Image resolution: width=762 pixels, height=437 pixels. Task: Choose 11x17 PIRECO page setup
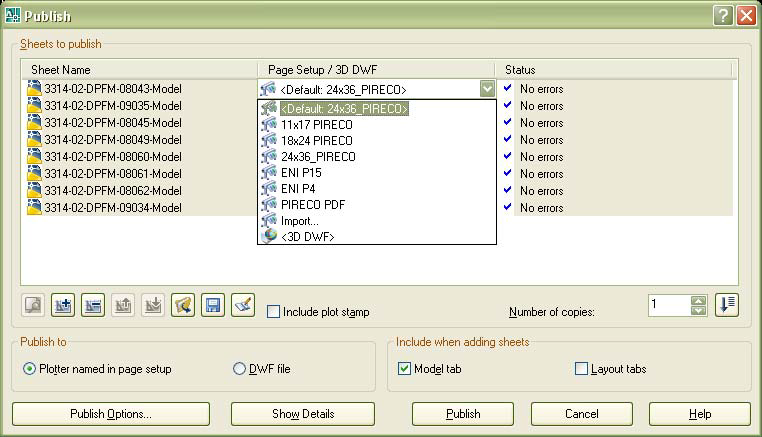point(317,124)
